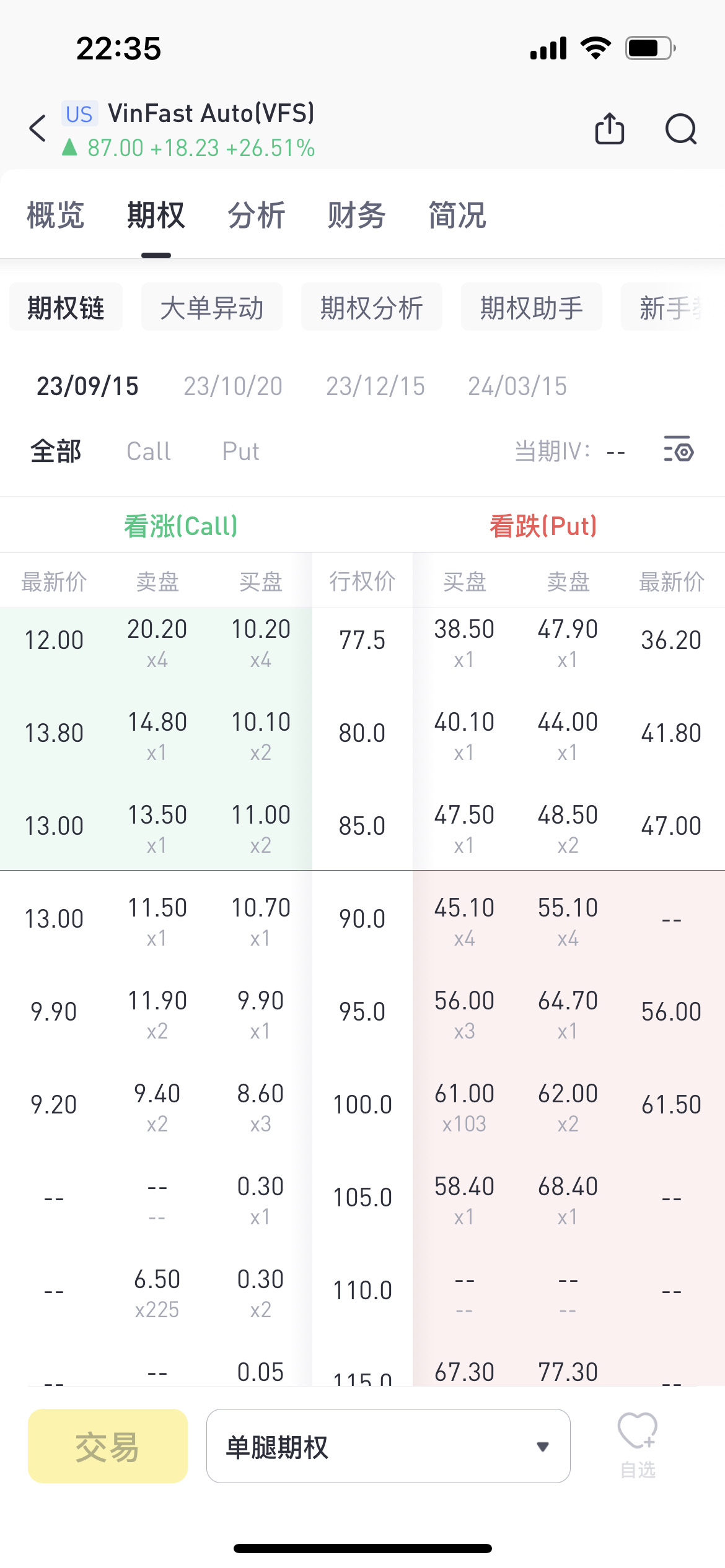725x1568 pixels.
Task: Switch to the 概览 tab
Action: click(x=55, y=216)
